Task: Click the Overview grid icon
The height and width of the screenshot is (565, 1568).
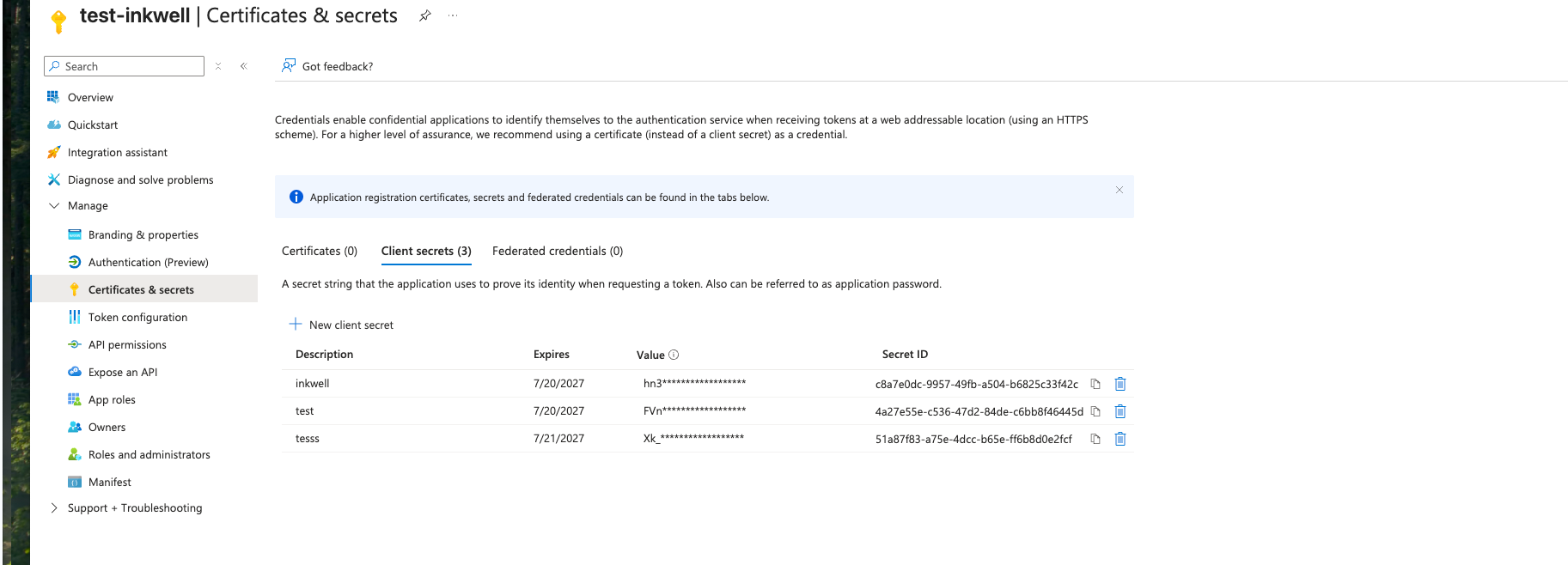Action: [x=53, y=97]
